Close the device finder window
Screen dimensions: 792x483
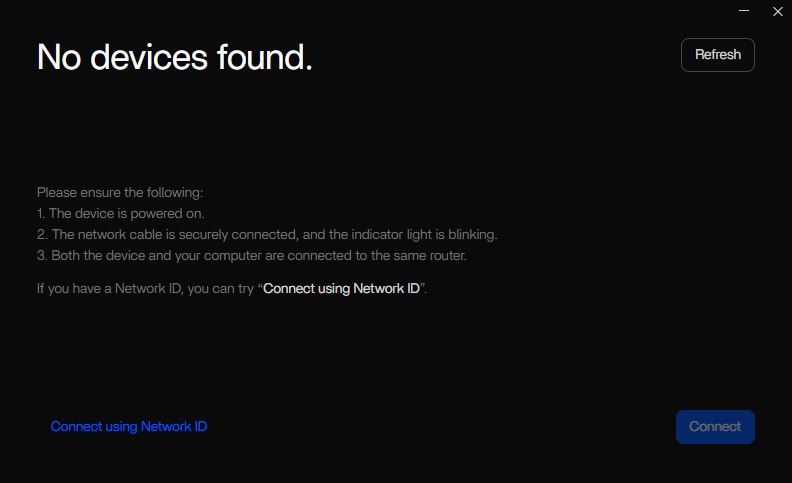778,11
